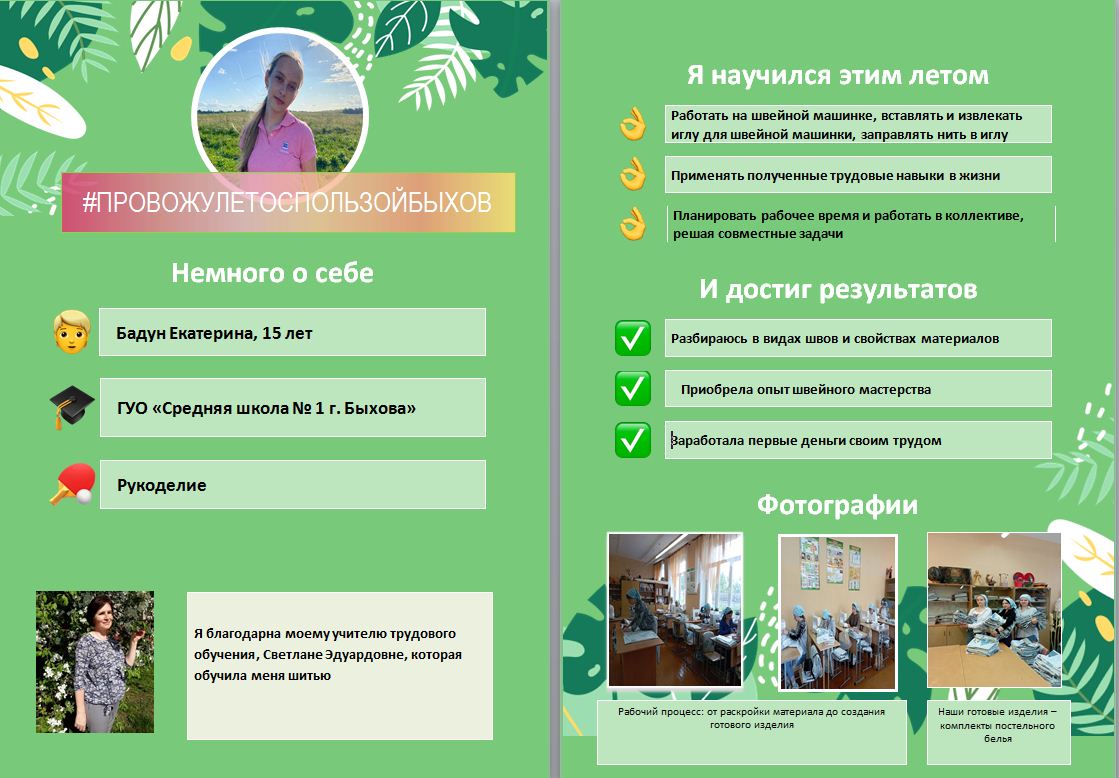Click OK-hand emoji next to 'Применять полученные трудовые навыки'
Viewport: 1119px width, 778px height.
[633, 175]
